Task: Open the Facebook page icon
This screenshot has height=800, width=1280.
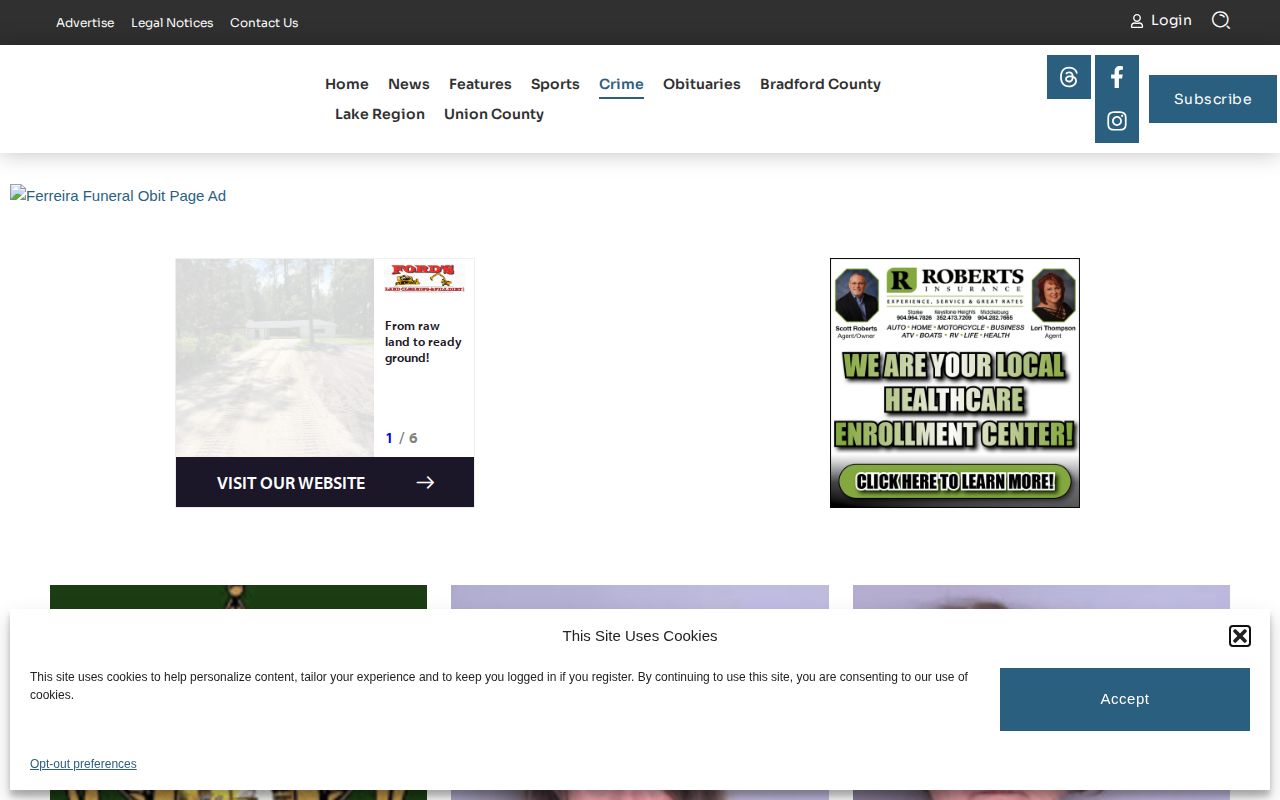Action: click(x=1117, y=77)
